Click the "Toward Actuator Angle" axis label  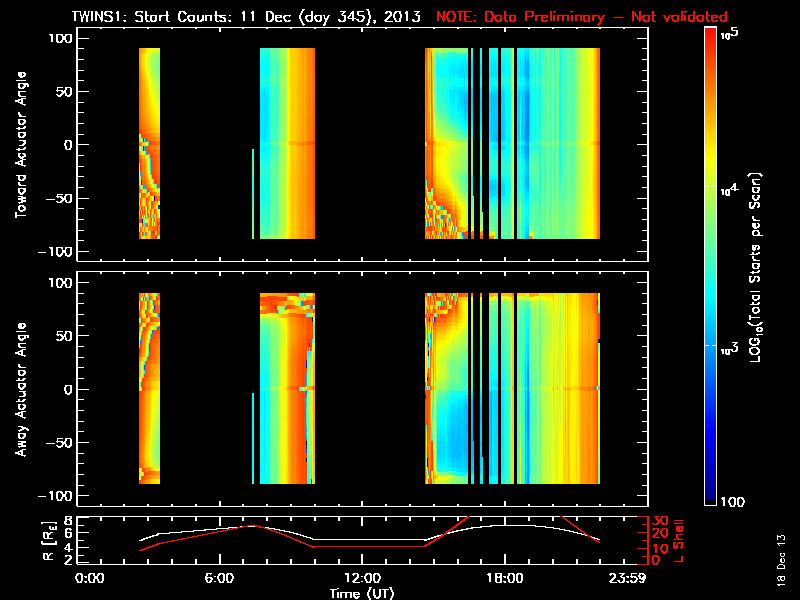point(21,145)
